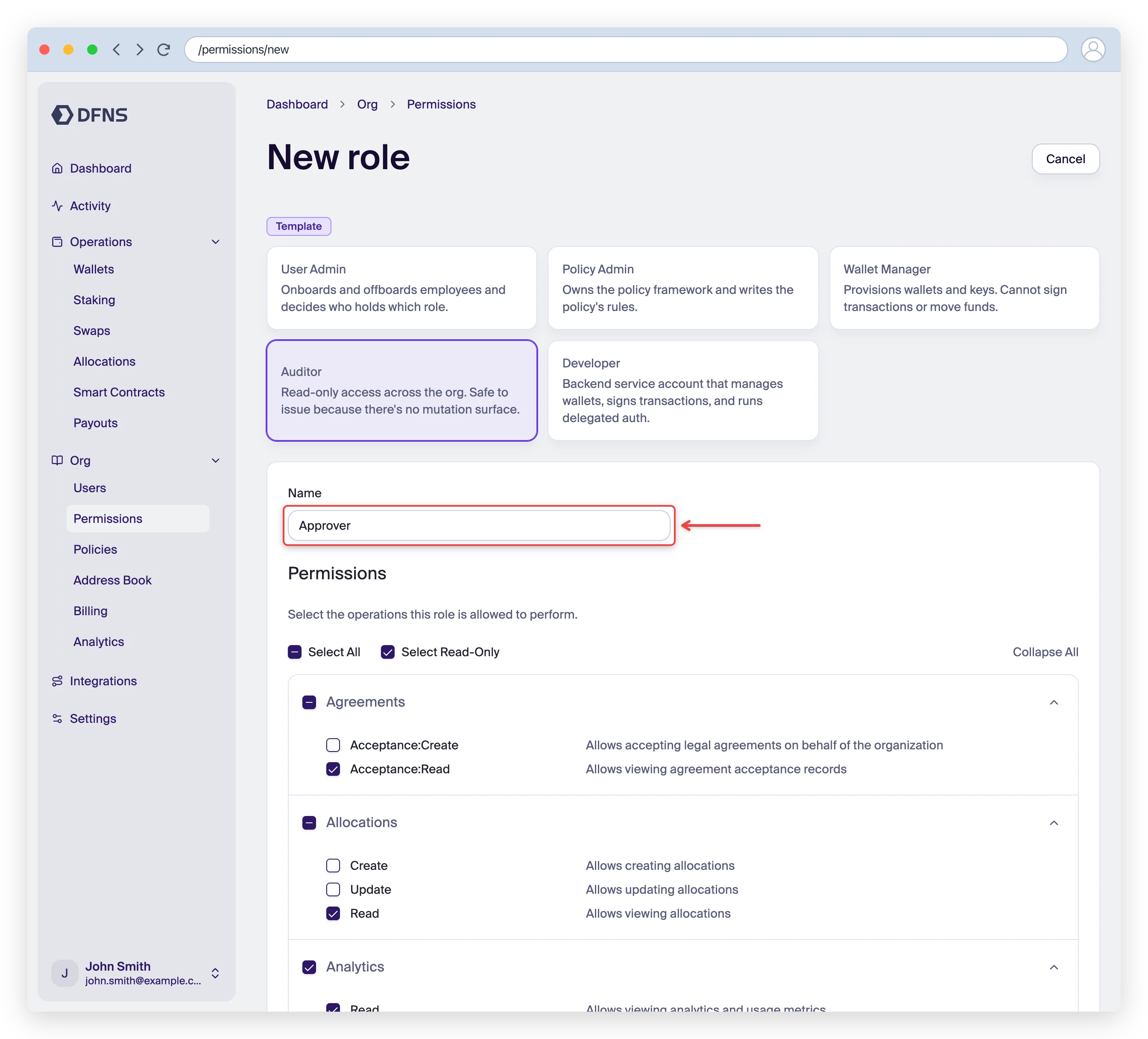Viewport: 1148px width, 1039px height.
Task: Focus the Name field containing Approver
Action: point(479,525)
